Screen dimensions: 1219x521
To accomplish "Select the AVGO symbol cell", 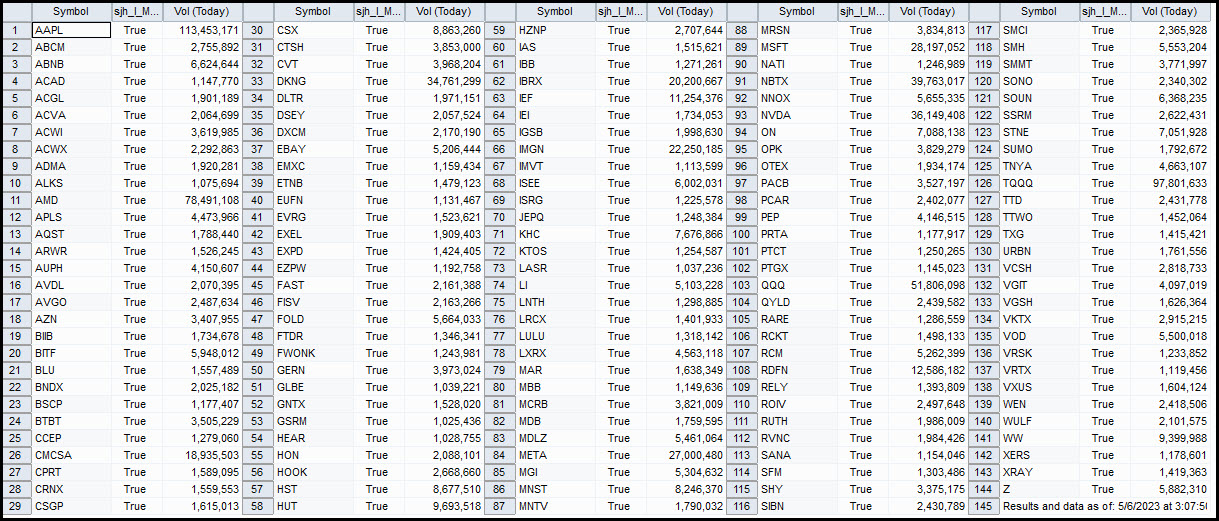I will pyautogui.click(x=71, y=302).
